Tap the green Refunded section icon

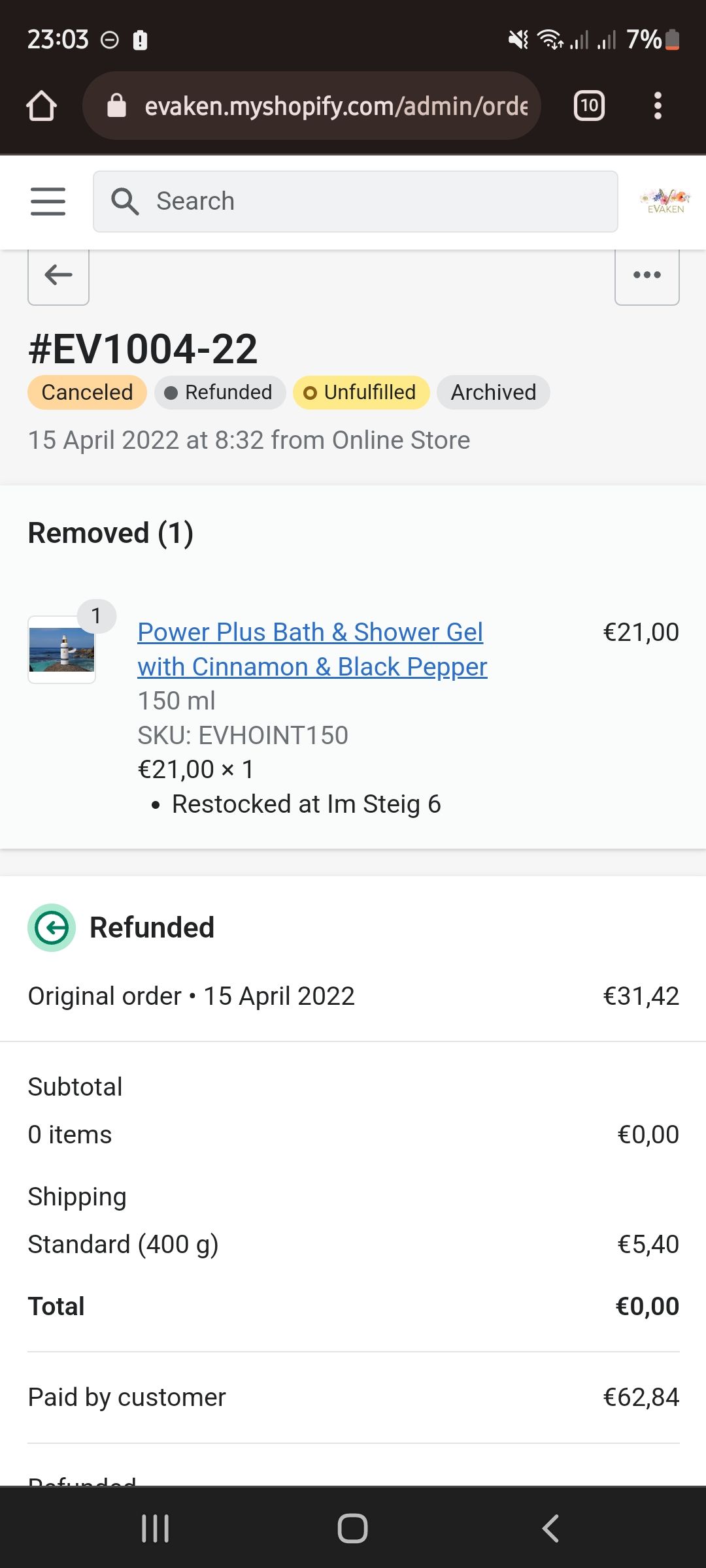pyautogui.click(x=52, y=928)
